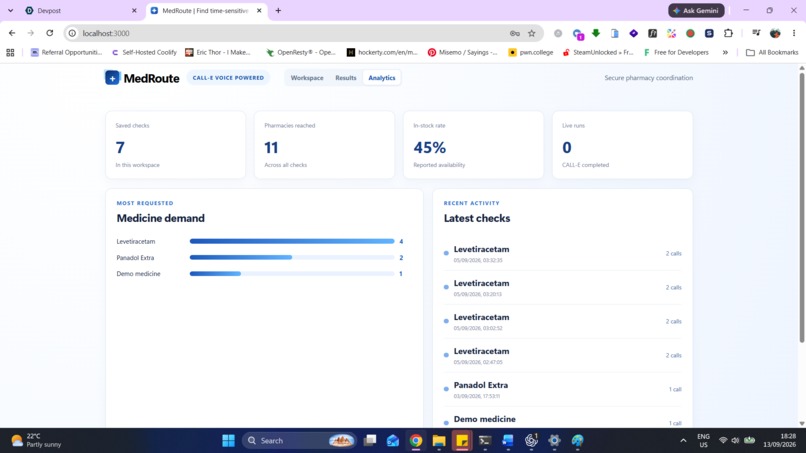Open Chrome from the taskbar
The width and height of the screenshot is (806, 453).
click(x=416, y=441)
